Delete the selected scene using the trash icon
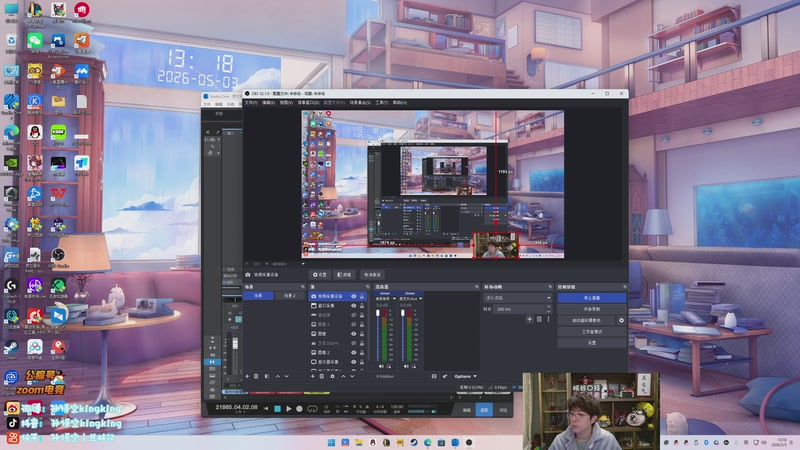 256,377
